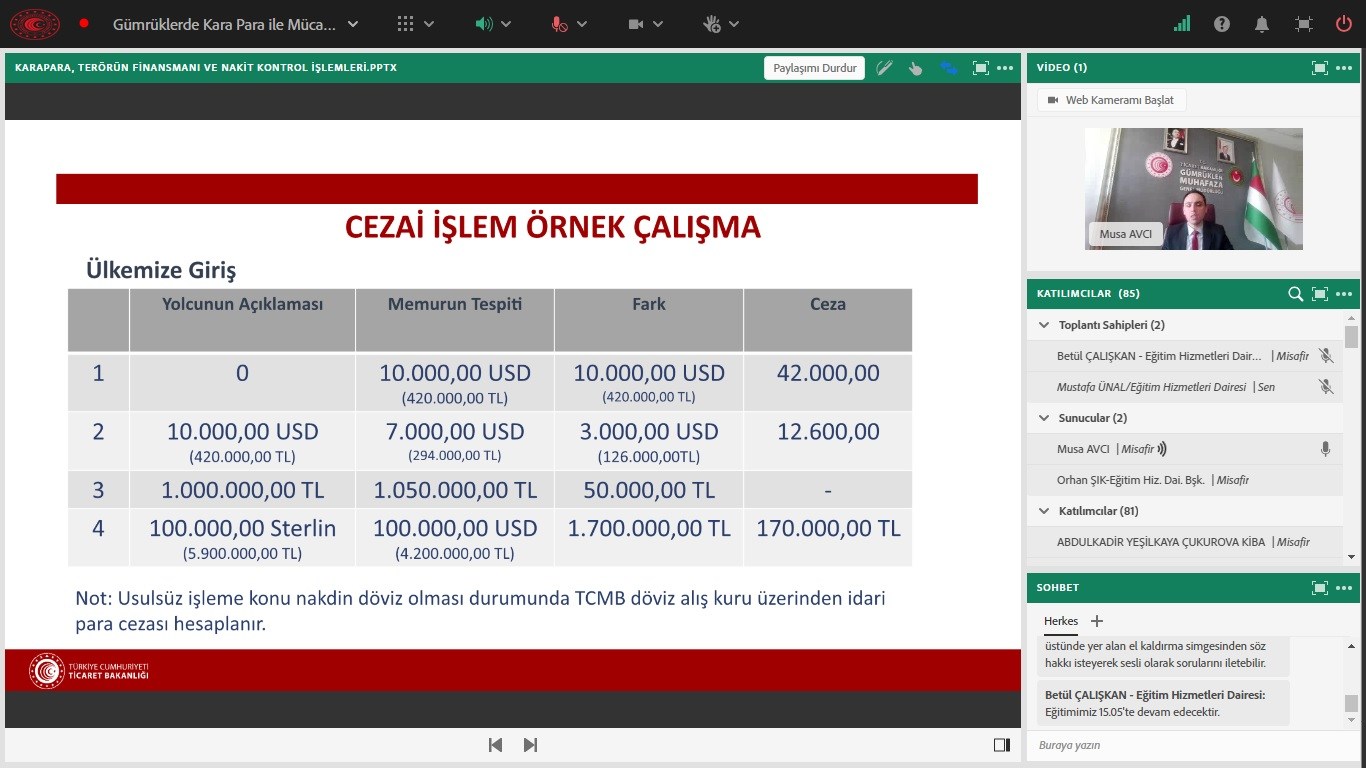Select the draw/pen annotation tool
The image size is (1366, 768).
point(884,68)
